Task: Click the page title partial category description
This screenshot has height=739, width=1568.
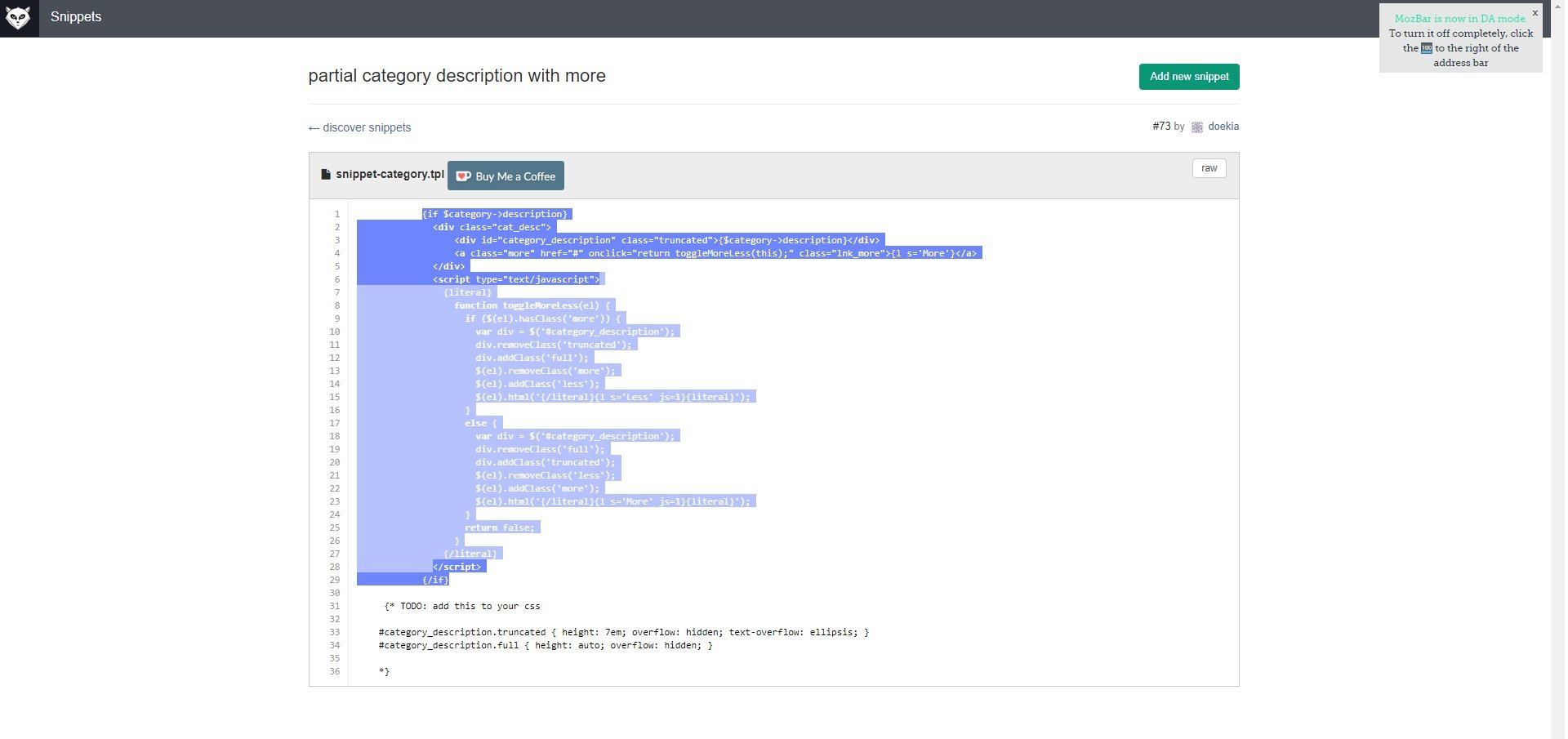Action: pyautogui.click(x=457, y=76)
